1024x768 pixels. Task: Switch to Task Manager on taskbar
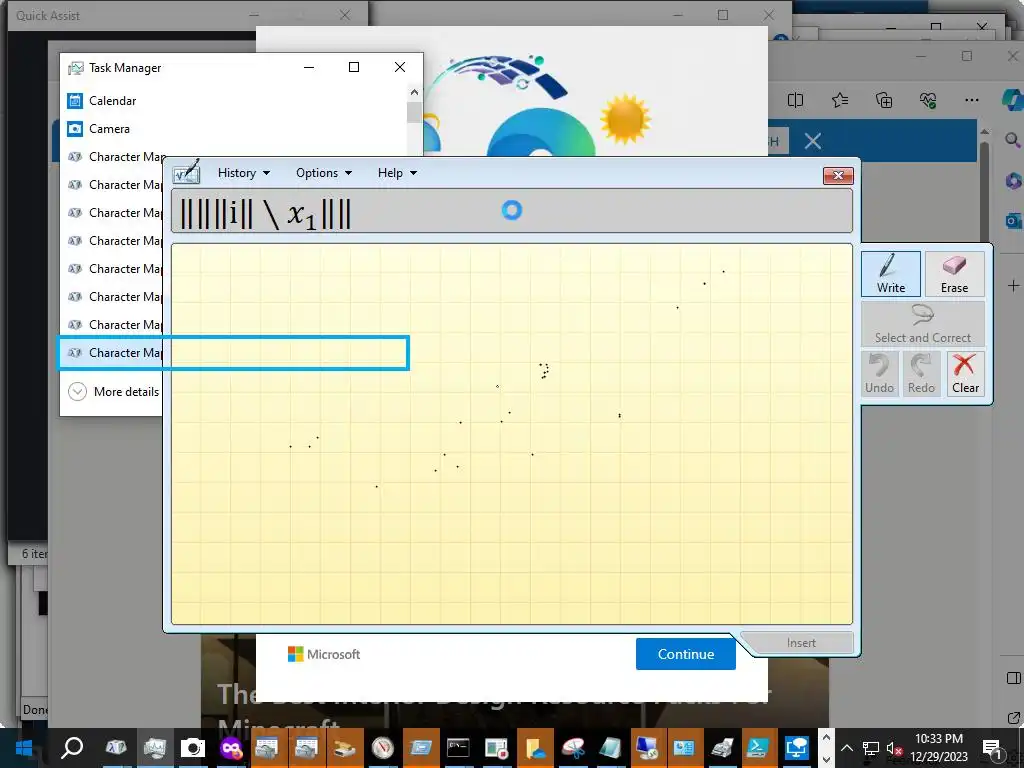(155, 748)
